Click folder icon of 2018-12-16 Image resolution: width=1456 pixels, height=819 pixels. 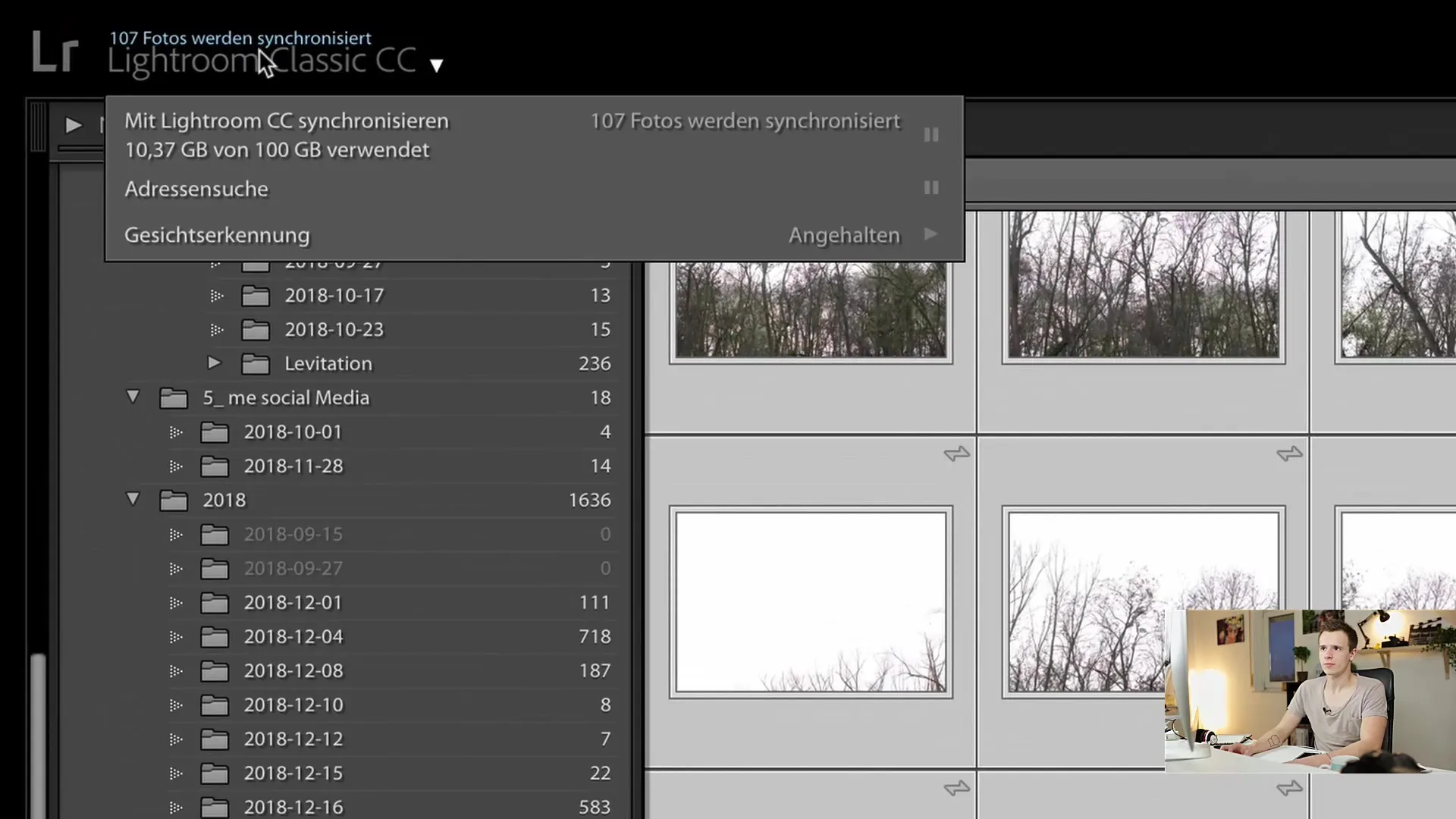(x=215, y=808)
